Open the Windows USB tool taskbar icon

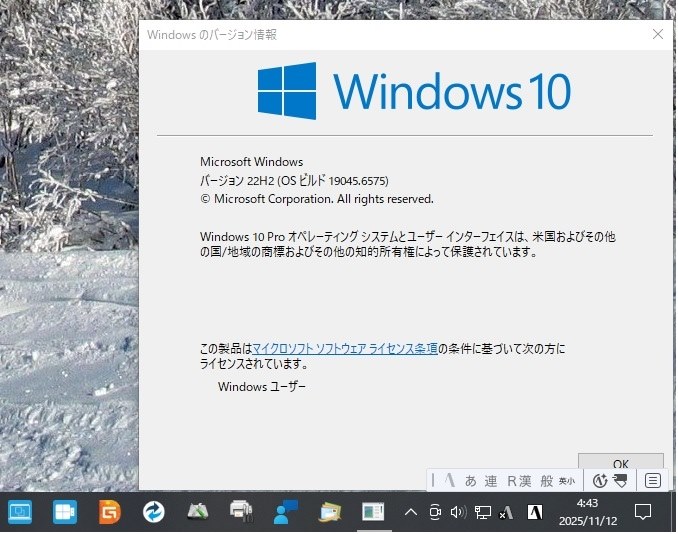(65, 512)
